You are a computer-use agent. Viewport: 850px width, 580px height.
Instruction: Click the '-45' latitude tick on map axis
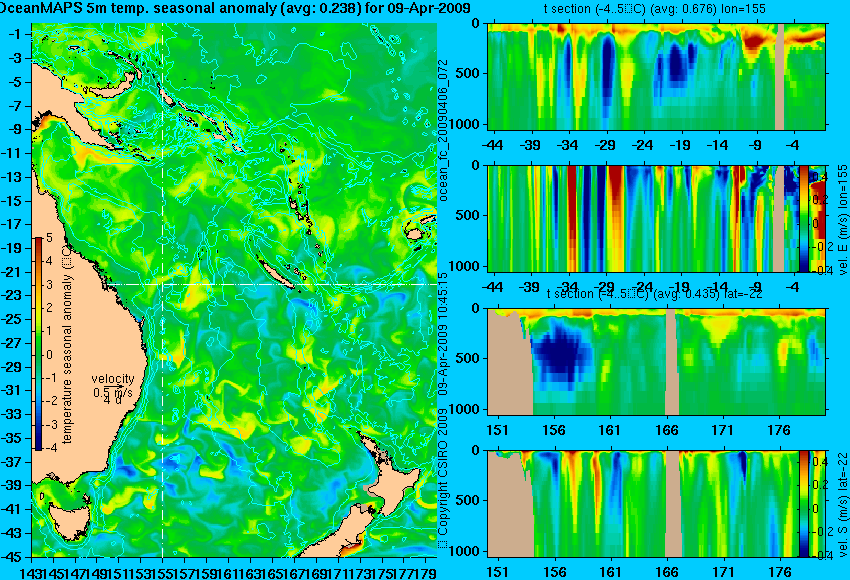pos(13,557)
